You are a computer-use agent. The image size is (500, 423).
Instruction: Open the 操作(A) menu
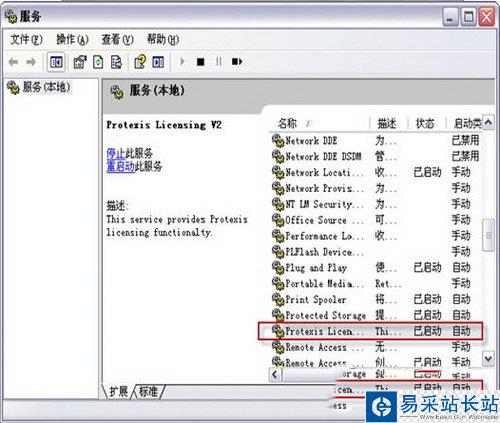coord(72,39)
